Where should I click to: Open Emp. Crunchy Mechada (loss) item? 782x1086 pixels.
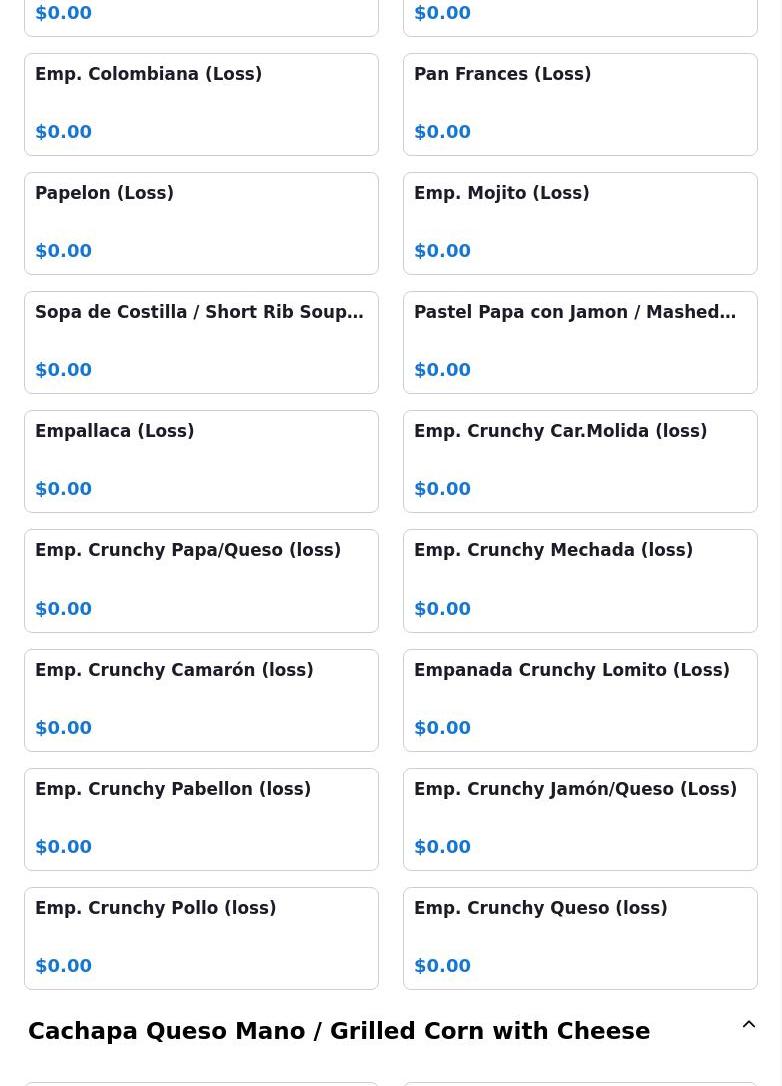point(580,581)
